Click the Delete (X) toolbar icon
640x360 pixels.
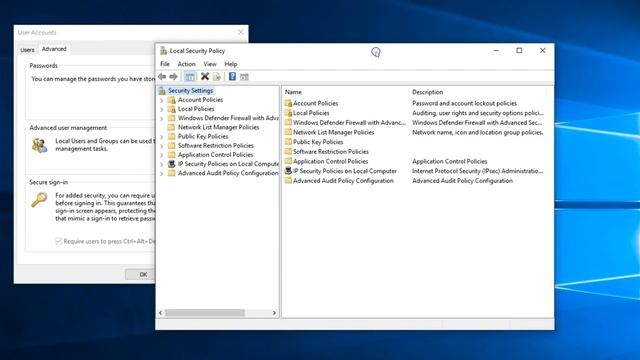tap(205, 76)
